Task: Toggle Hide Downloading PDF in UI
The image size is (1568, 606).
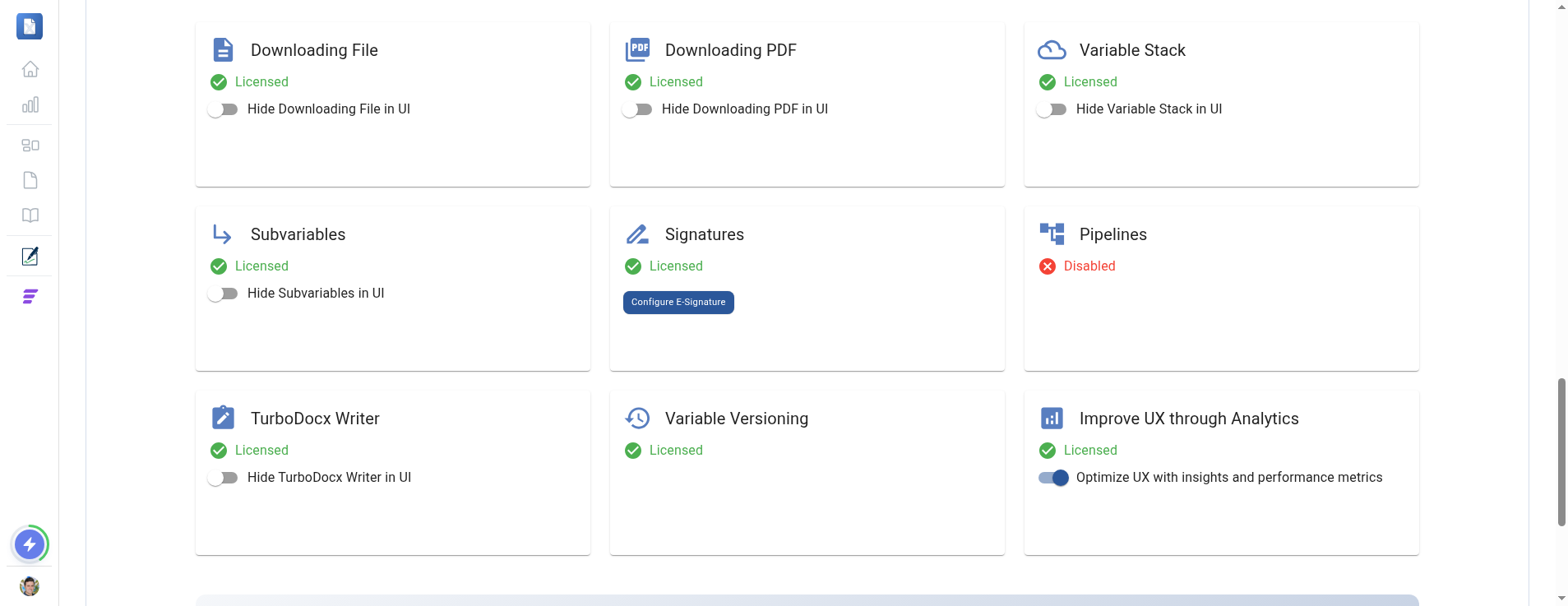Action: 637,109
